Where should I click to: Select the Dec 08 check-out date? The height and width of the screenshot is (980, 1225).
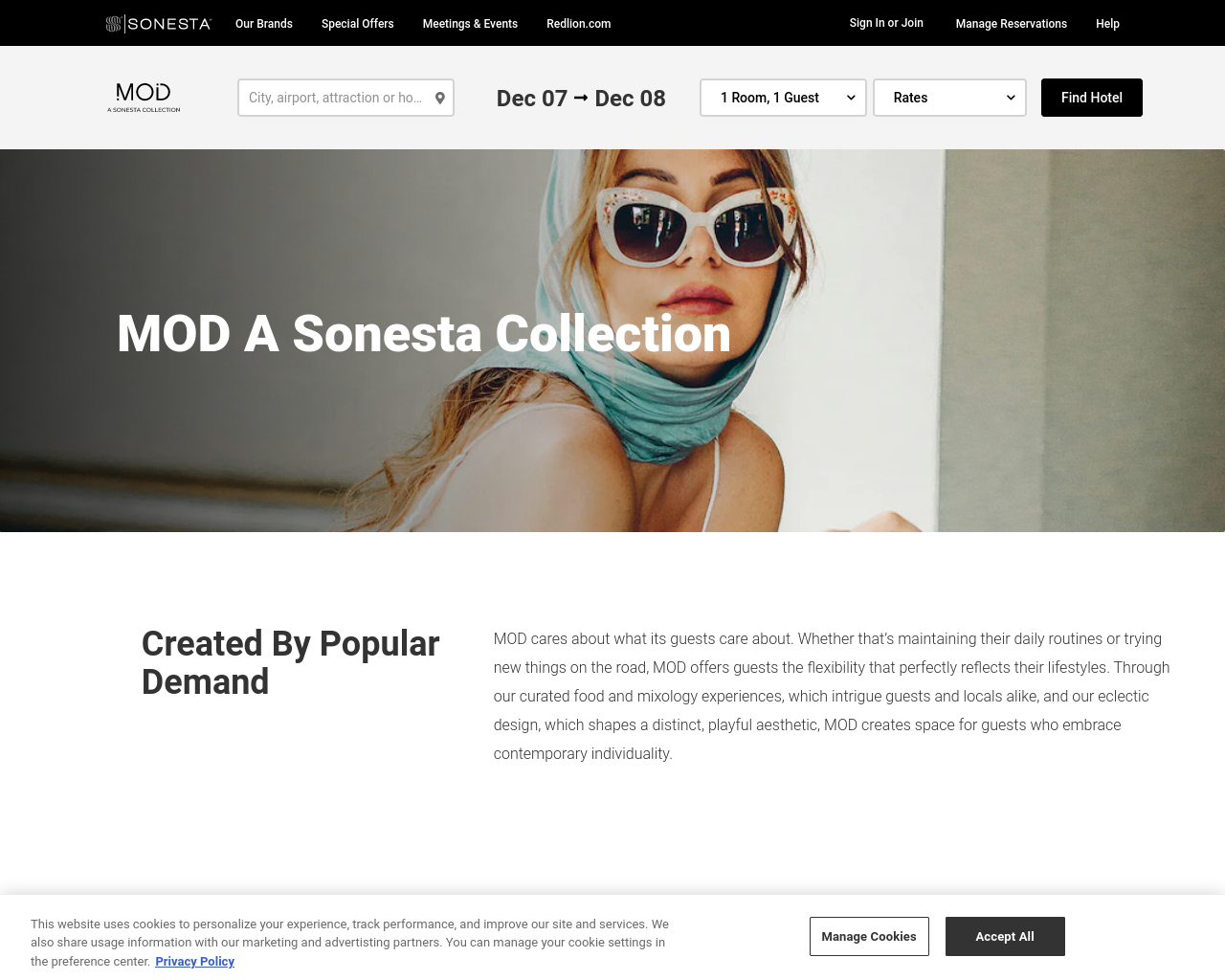630,99
